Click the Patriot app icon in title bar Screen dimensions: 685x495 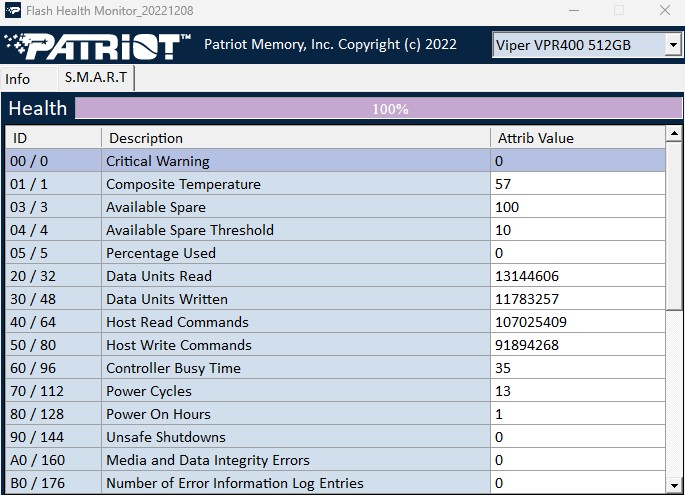coord(11,11)
